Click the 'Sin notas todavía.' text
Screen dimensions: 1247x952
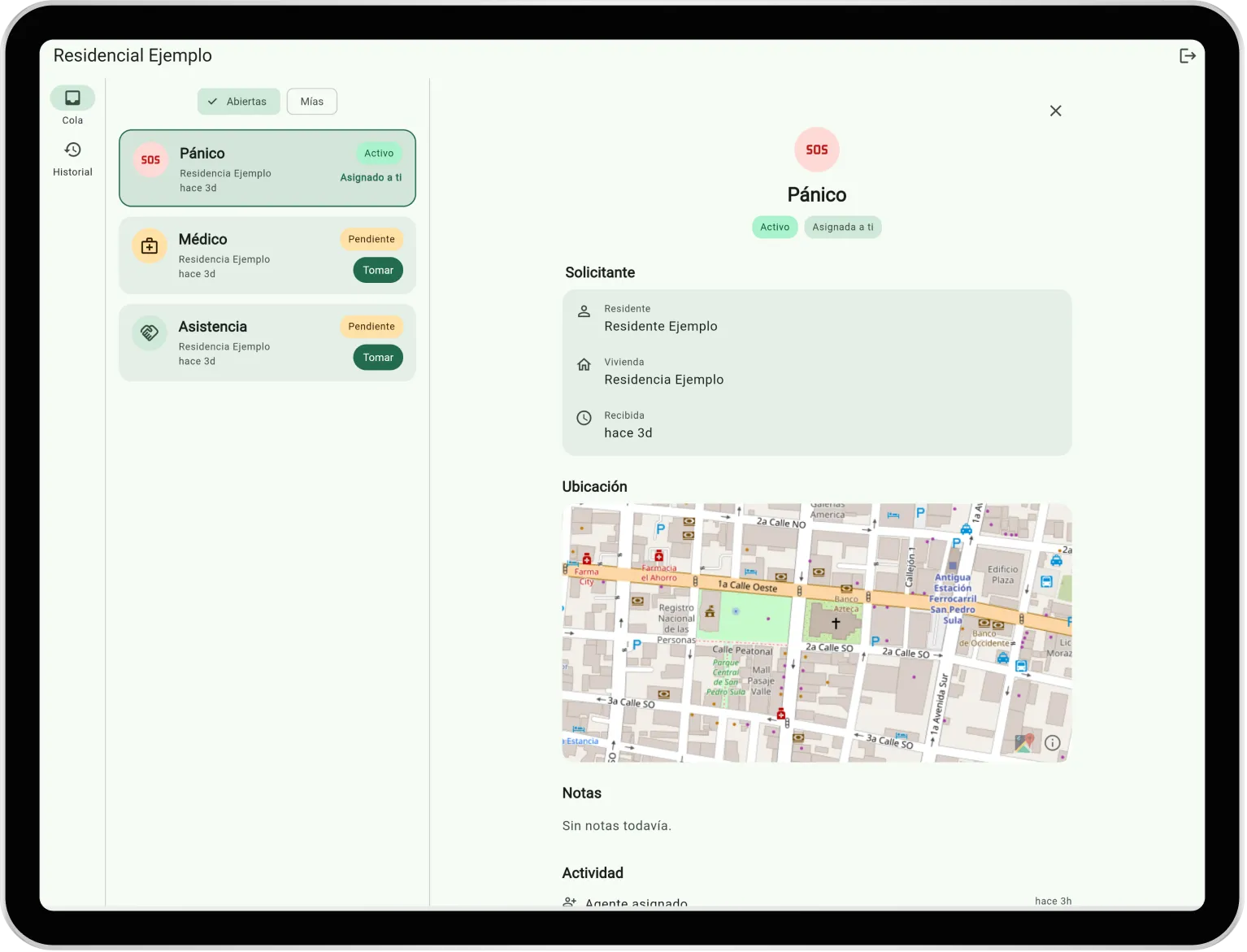(x=617, y=826)
